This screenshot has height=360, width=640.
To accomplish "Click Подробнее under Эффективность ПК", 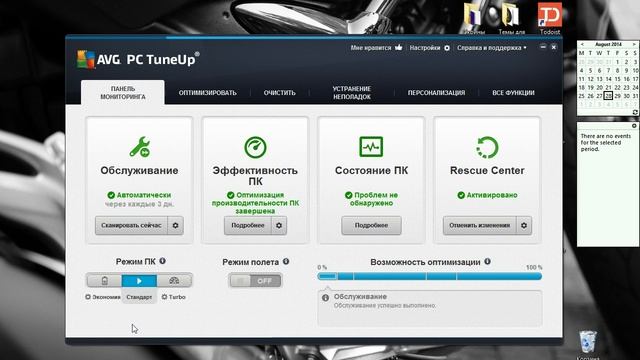I will 248,225.
